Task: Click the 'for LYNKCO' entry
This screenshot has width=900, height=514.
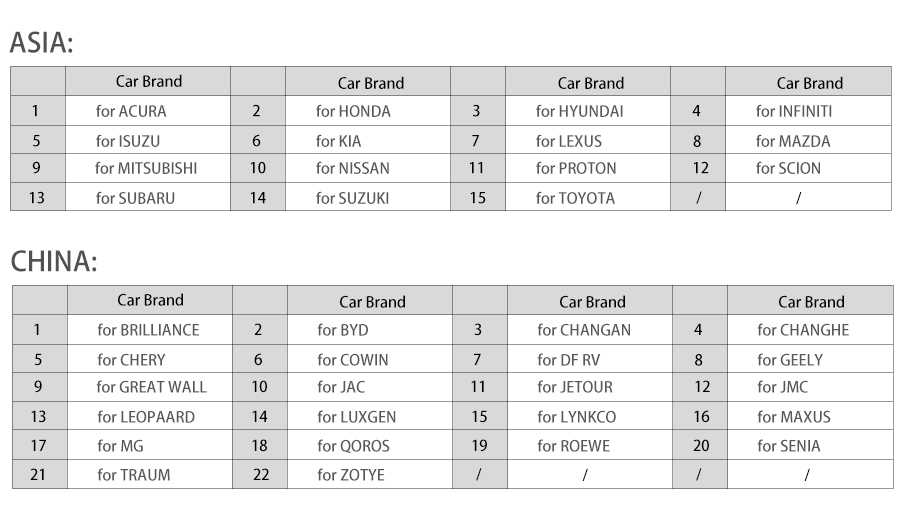Action: [x=589, y=416]
